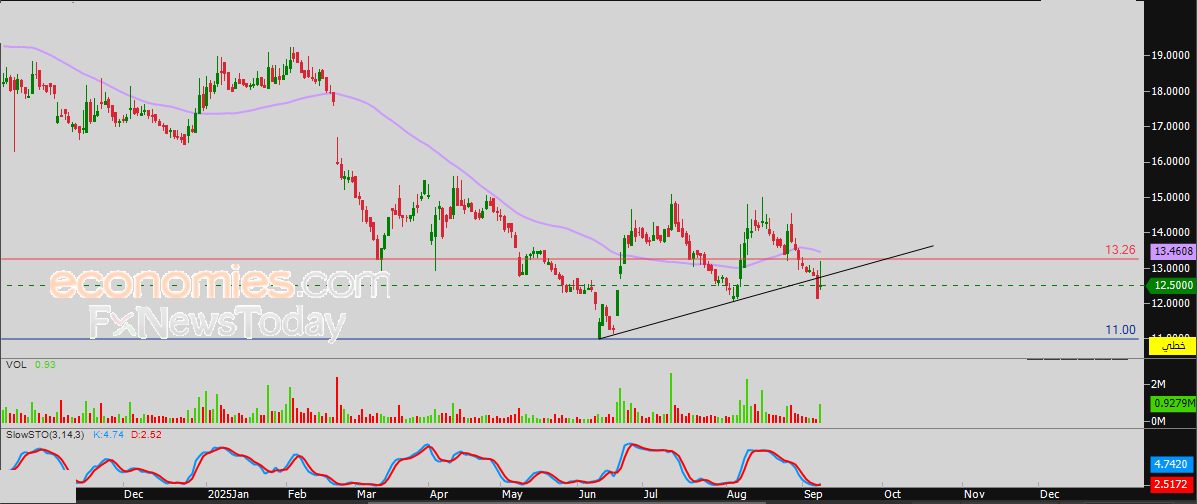The image size is (1197, 504).
Task: Click the tallest red volume bar in February
Action: (337, 400)
